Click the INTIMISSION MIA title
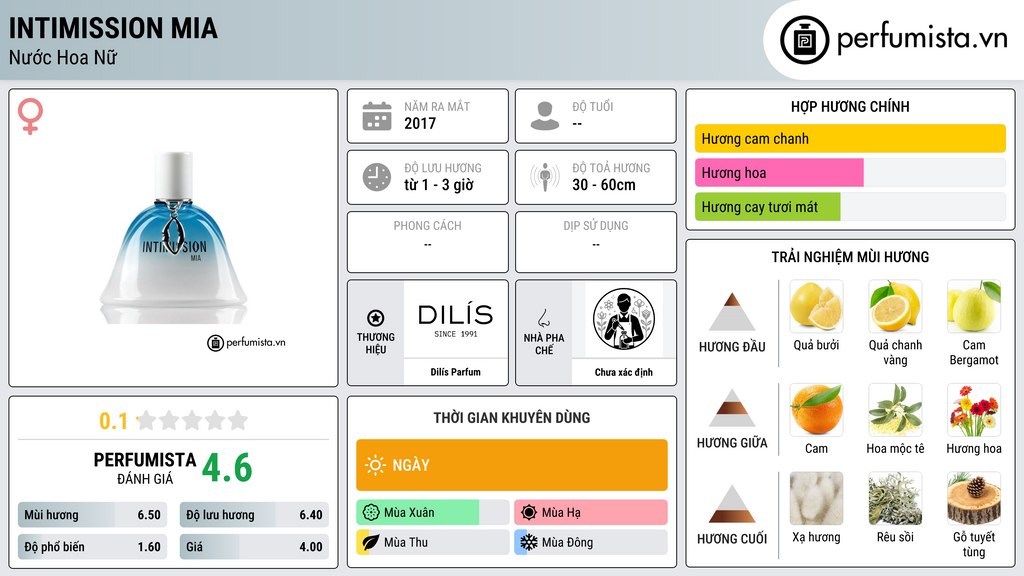Screen dimensions: 1024x576 113,28
